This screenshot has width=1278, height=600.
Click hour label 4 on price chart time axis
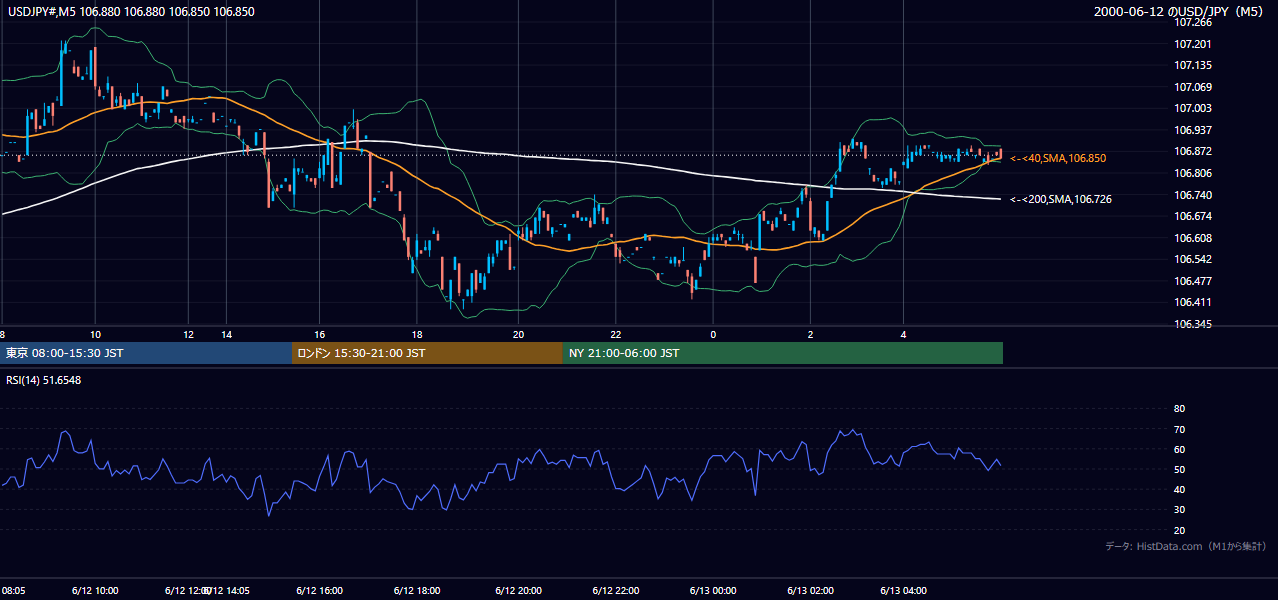(x=904, y=334)
